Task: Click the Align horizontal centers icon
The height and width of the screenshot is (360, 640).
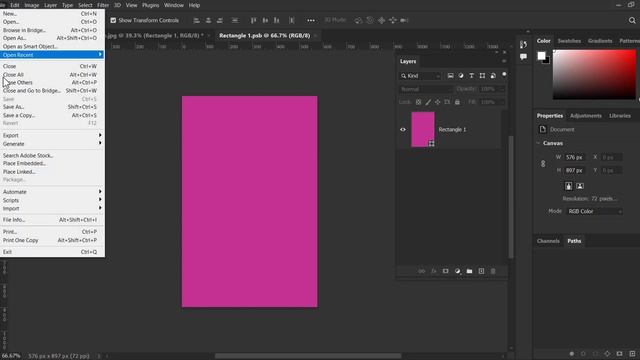Action: coord(208,20)
